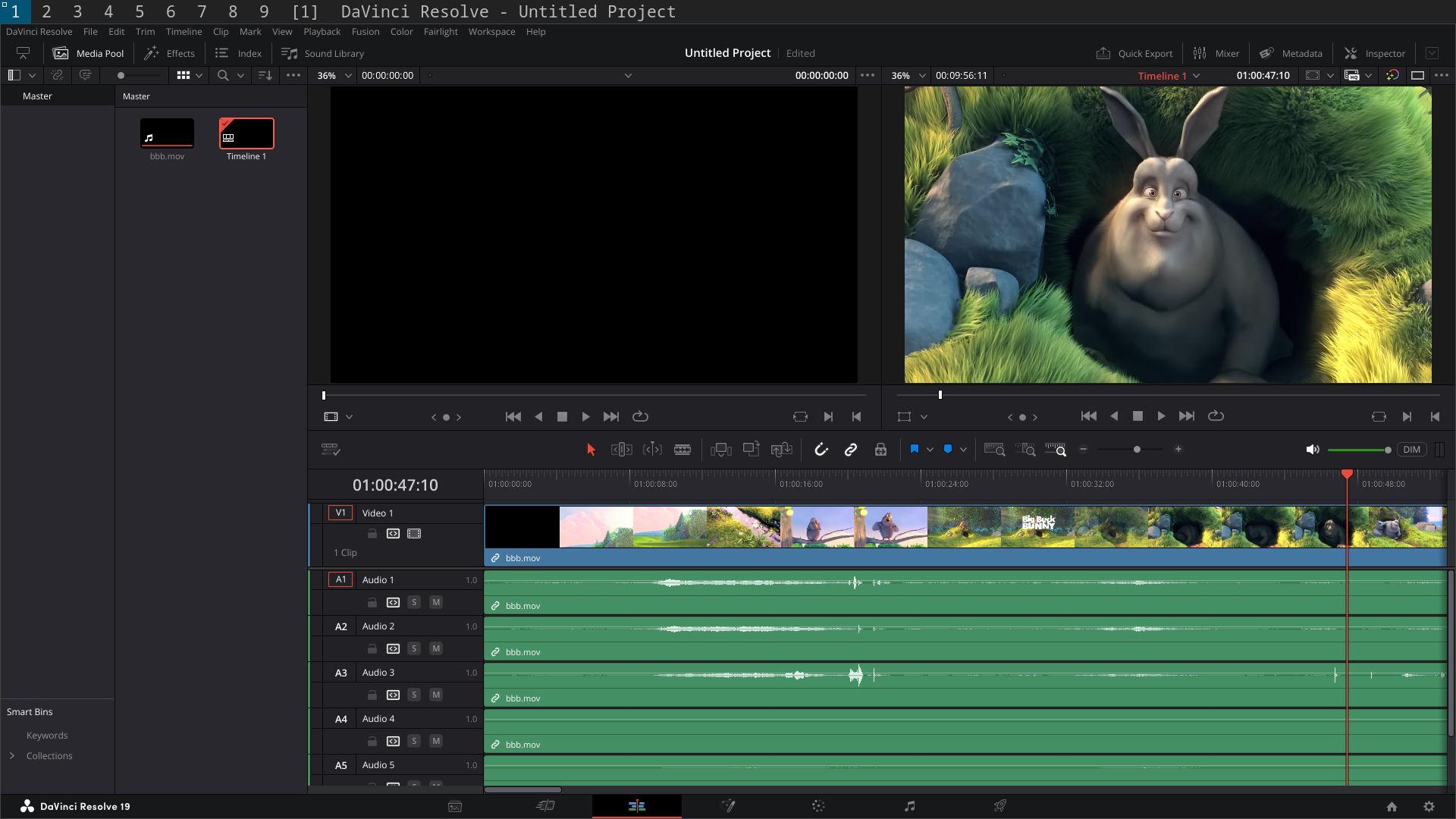Toggle Linked Selection chain icon
Screen dimensions: 1456x819
851,450
